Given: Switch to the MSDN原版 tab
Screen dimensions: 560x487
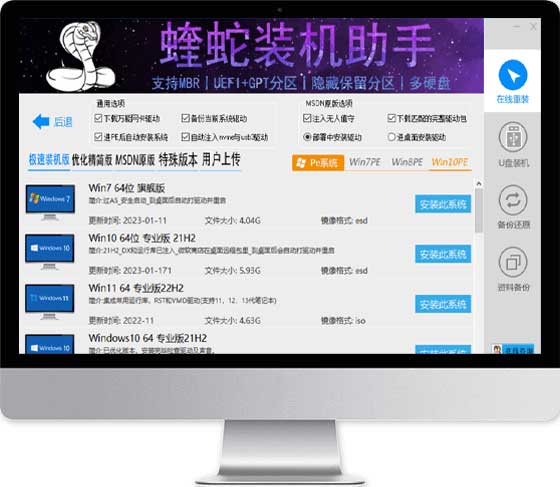Looking at the screenshot, I should (135, 160).
